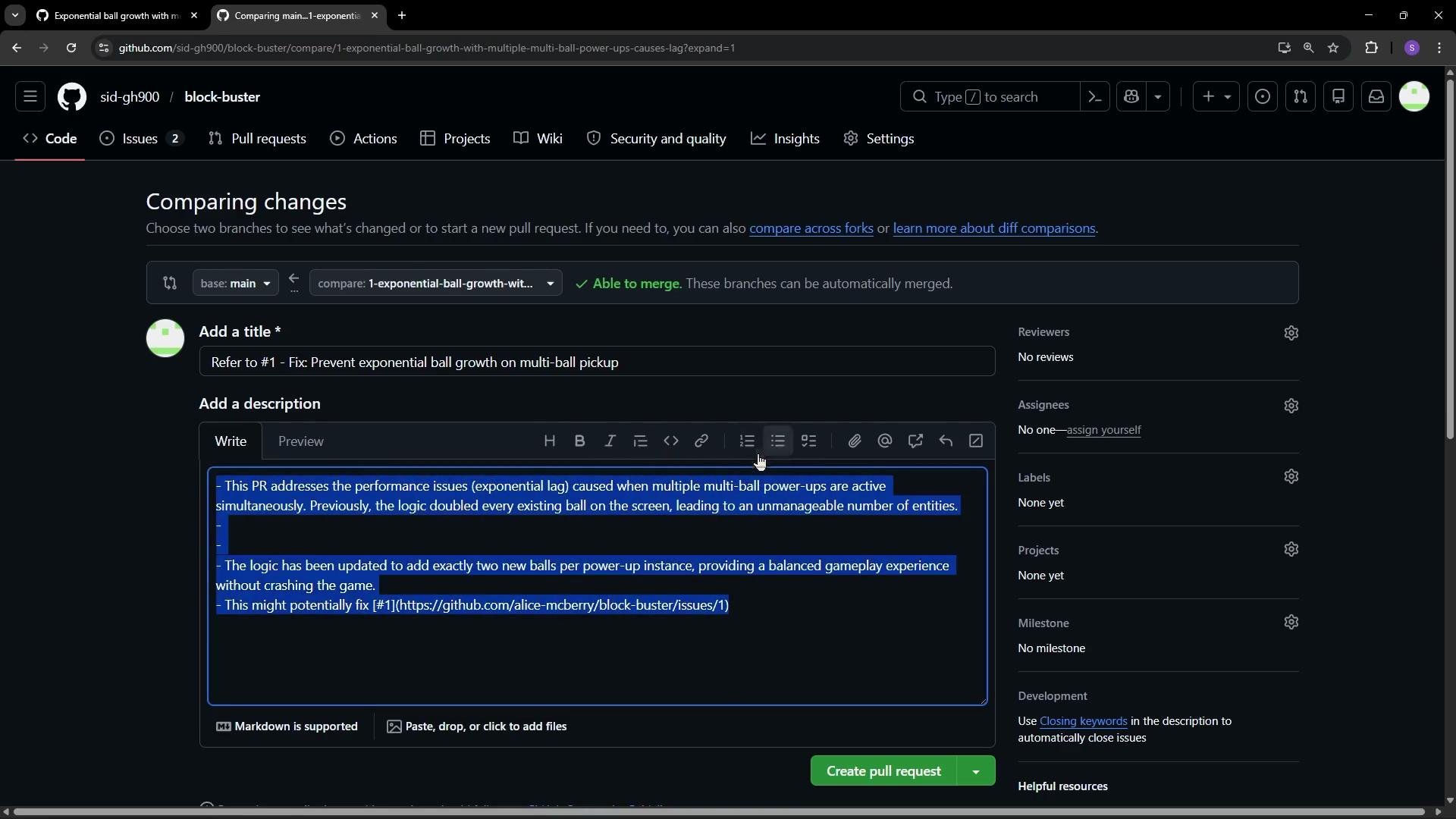This screenshot has width=1456, height=819.
Task: Open the Actions tab
Action: pos(364,139)
